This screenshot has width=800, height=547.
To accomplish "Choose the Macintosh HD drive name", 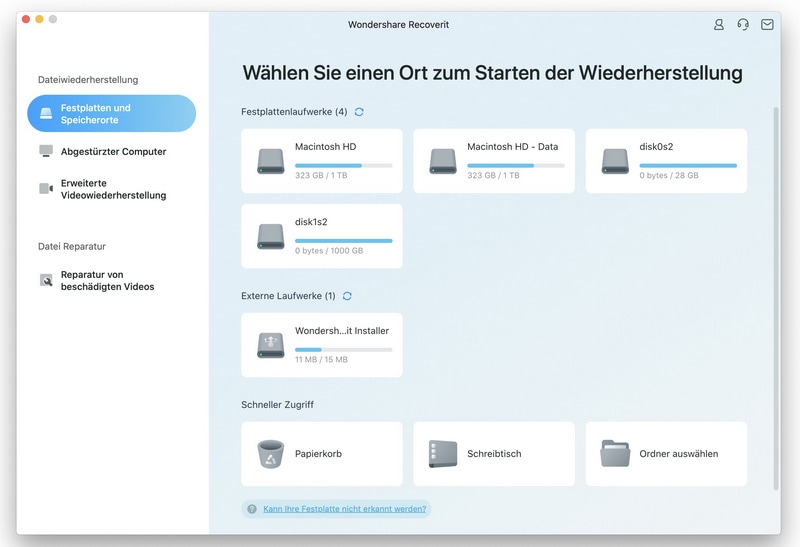I will [326, 146].
